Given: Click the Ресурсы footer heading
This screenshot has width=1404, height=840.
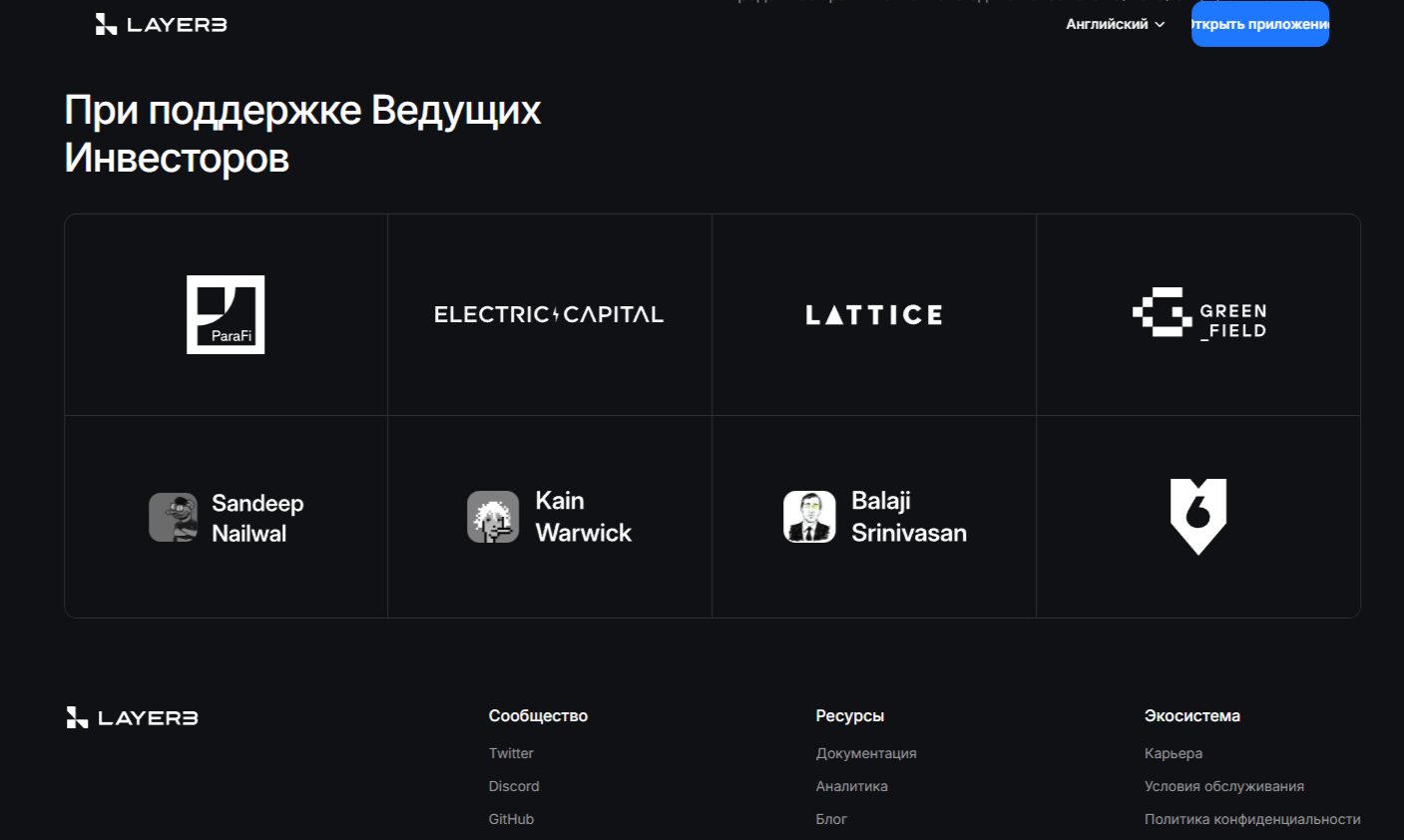Looking at the screenshot, I should 850,716.
